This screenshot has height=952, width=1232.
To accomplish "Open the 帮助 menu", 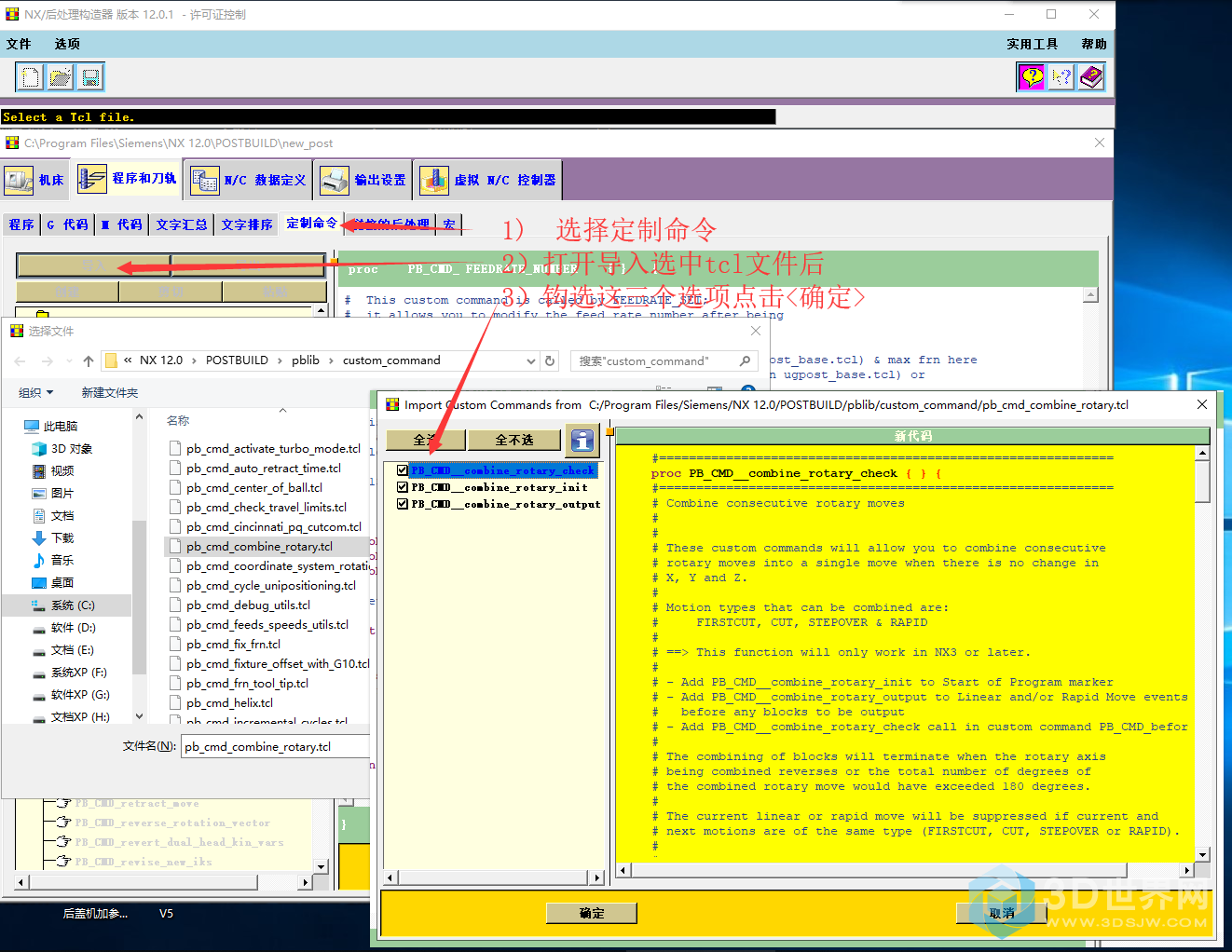I will [1094, 44].
